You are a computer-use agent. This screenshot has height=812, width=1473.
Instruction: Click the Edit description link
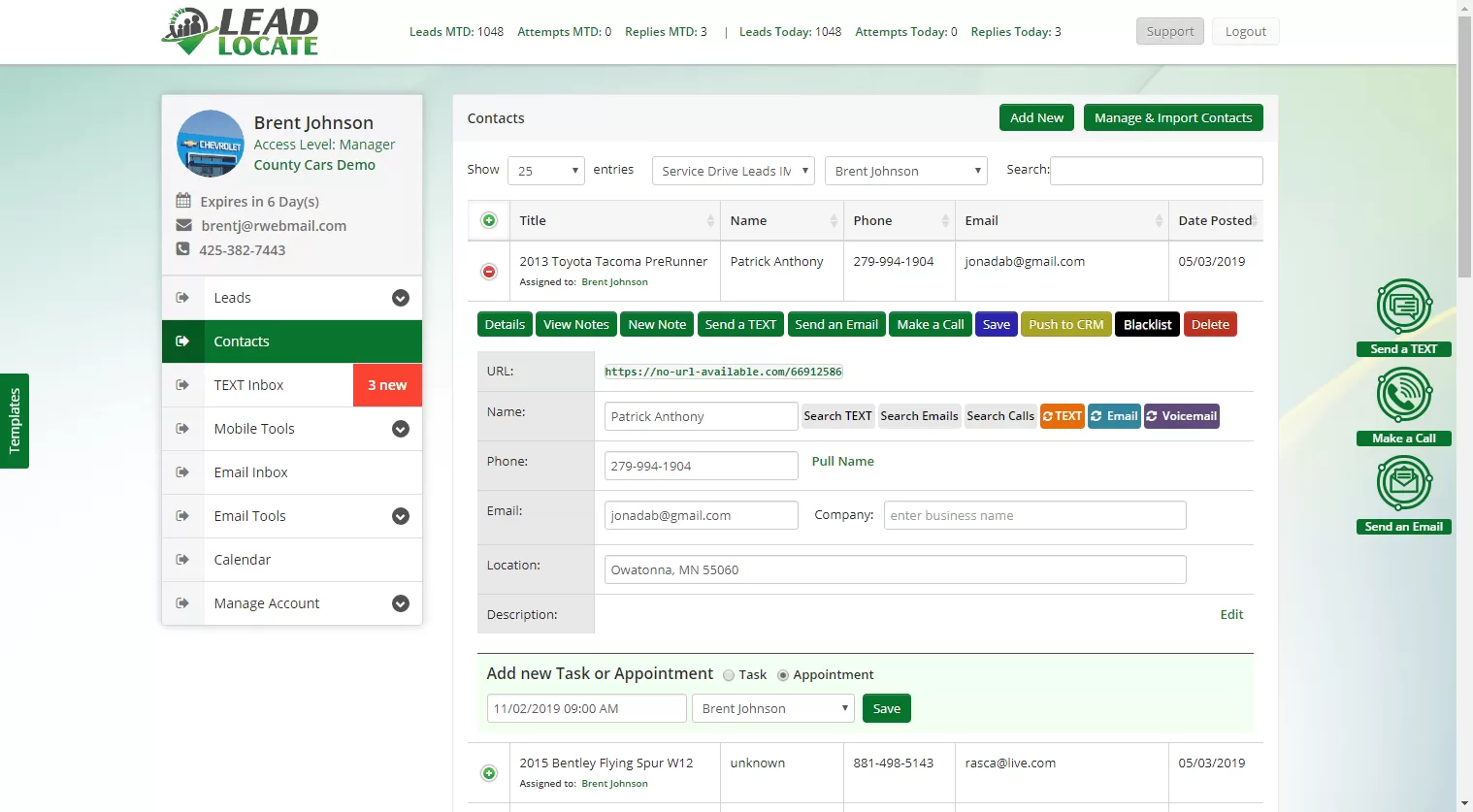tap(1231, 614)
